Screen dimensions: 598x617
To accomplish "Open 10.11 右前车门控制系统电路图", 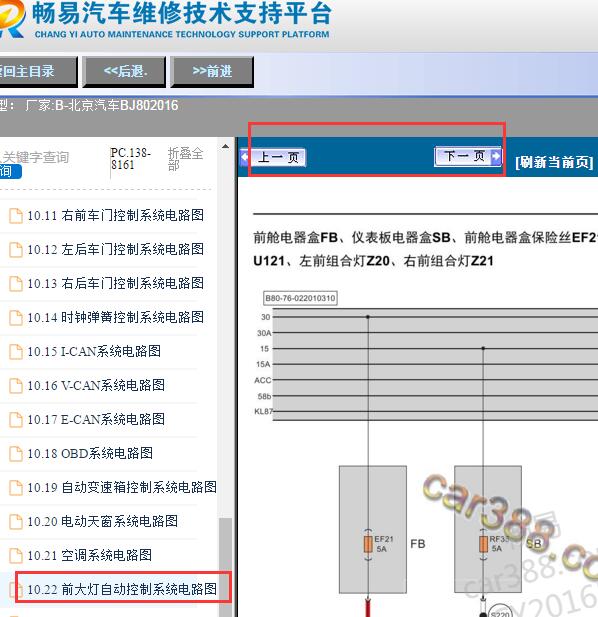I will (115, 215).
